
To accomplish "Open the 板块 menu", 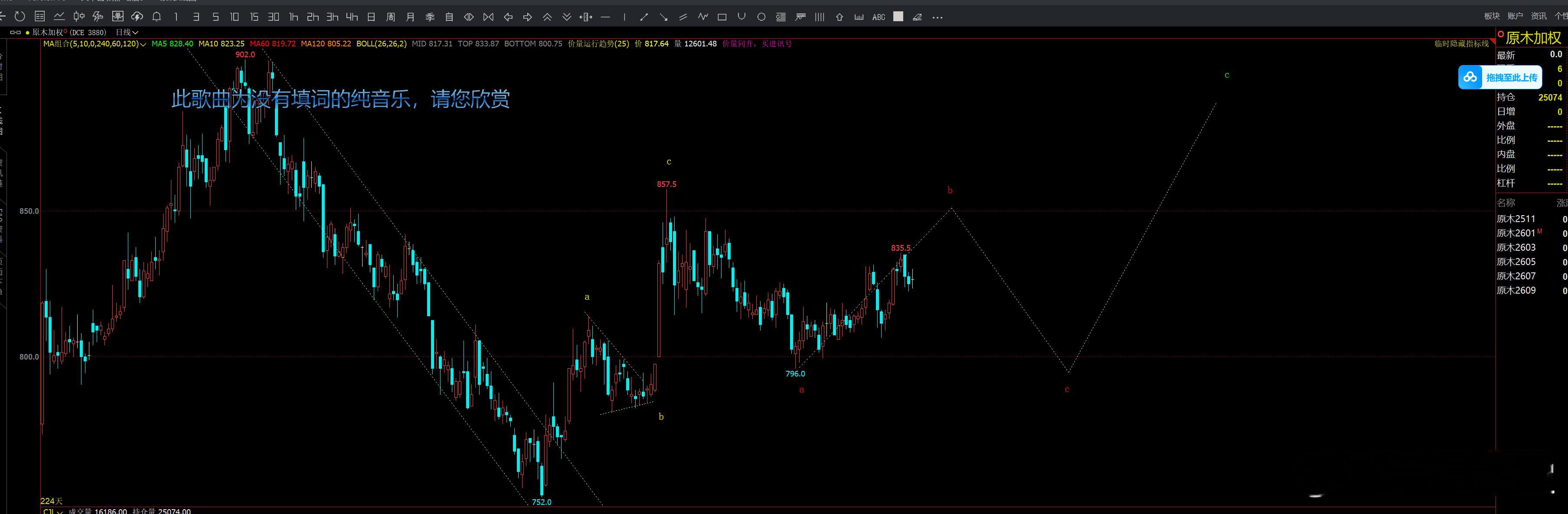I will 1492,16.
